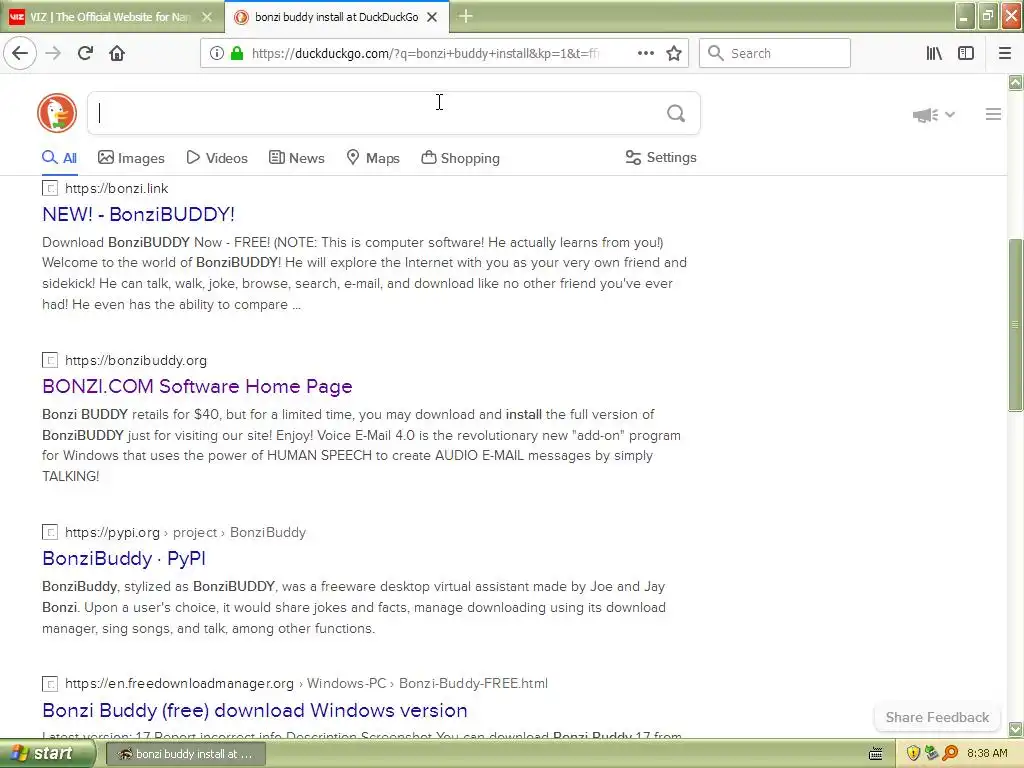This screenshot has width=1024, height=768.
Task: Click favicon beside bonzibuddy.org result
Action: point(50,360)
